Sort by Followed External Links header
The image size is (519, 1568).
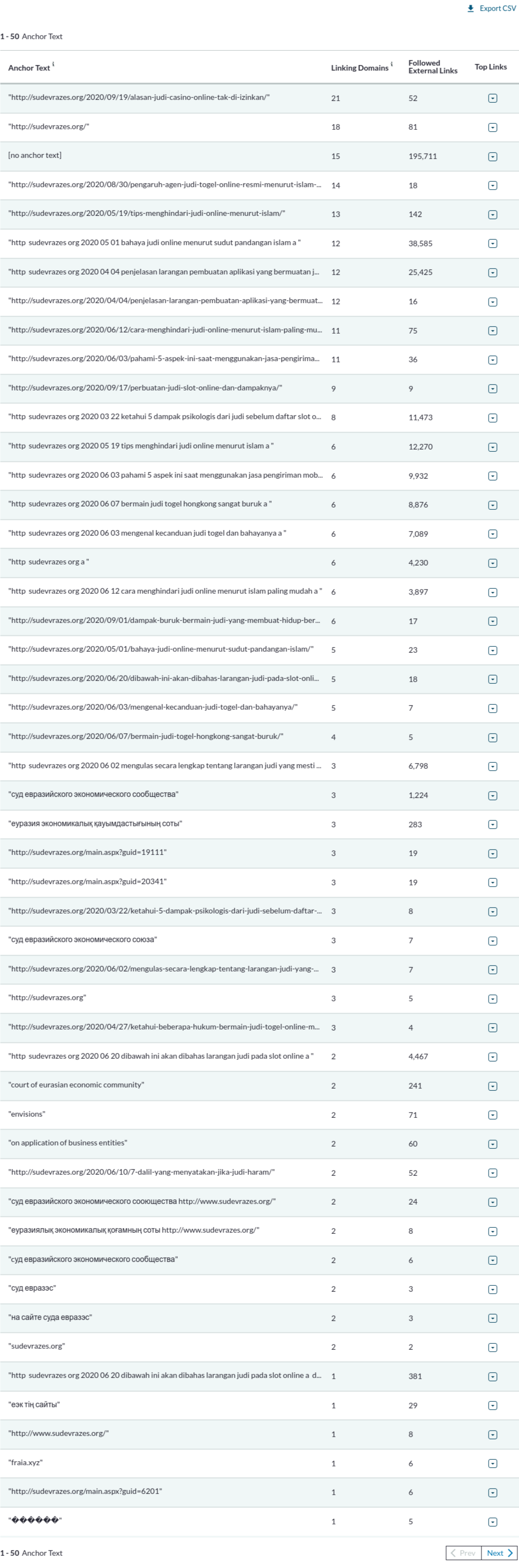[x=432, y=67]
